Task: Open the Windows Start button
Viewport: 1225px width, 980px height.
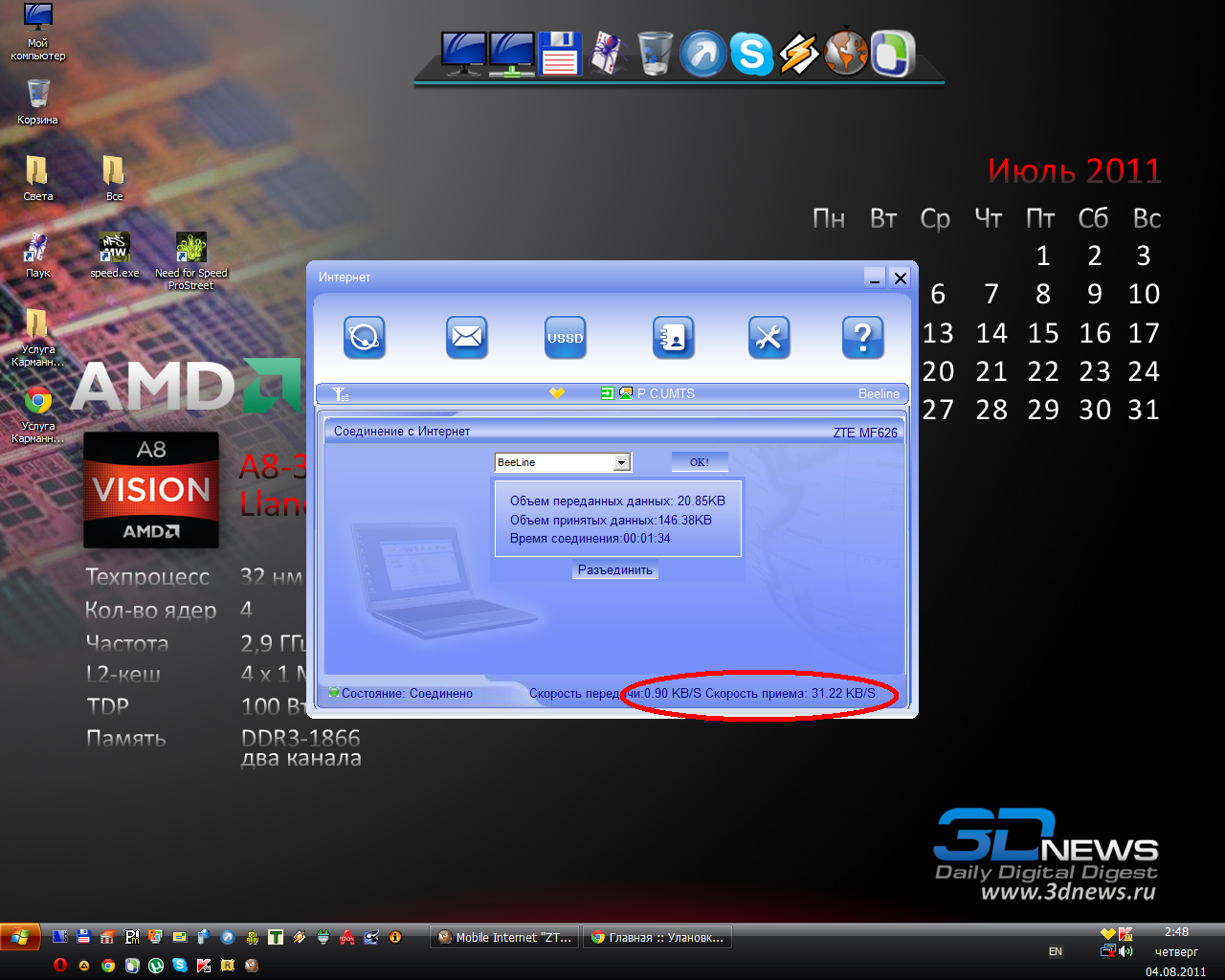Action: pyautogui.click(x=20, y=937)
